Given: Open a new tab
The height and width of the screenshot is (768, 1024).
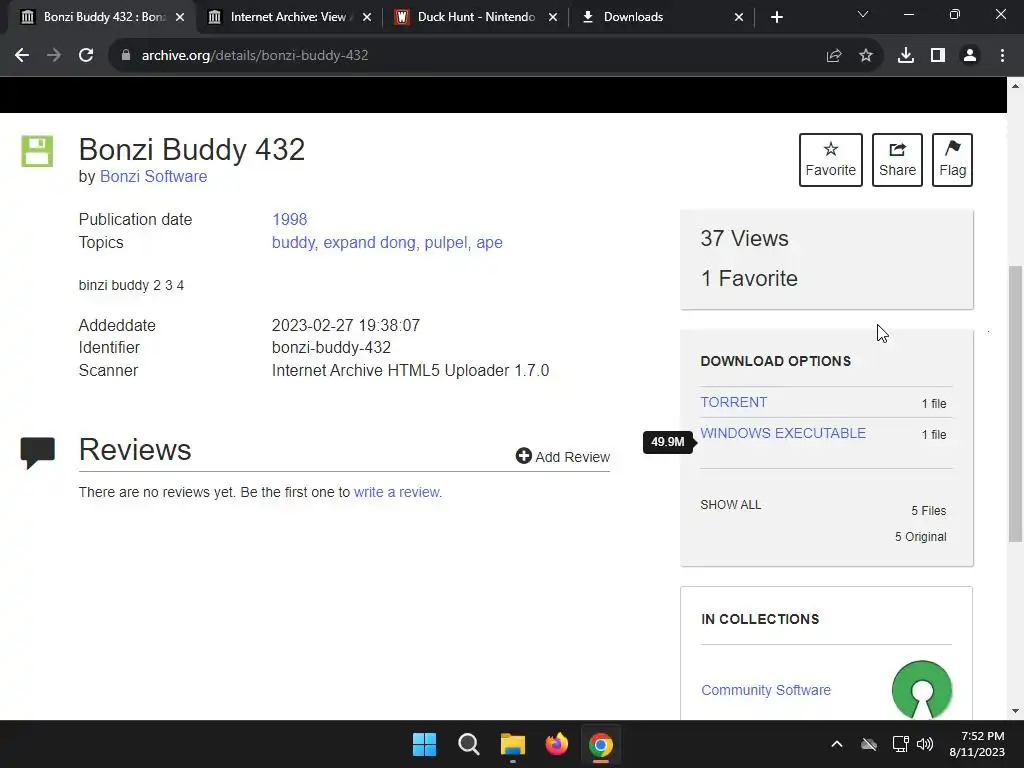Looking at the screenshot, I should 776,17.
